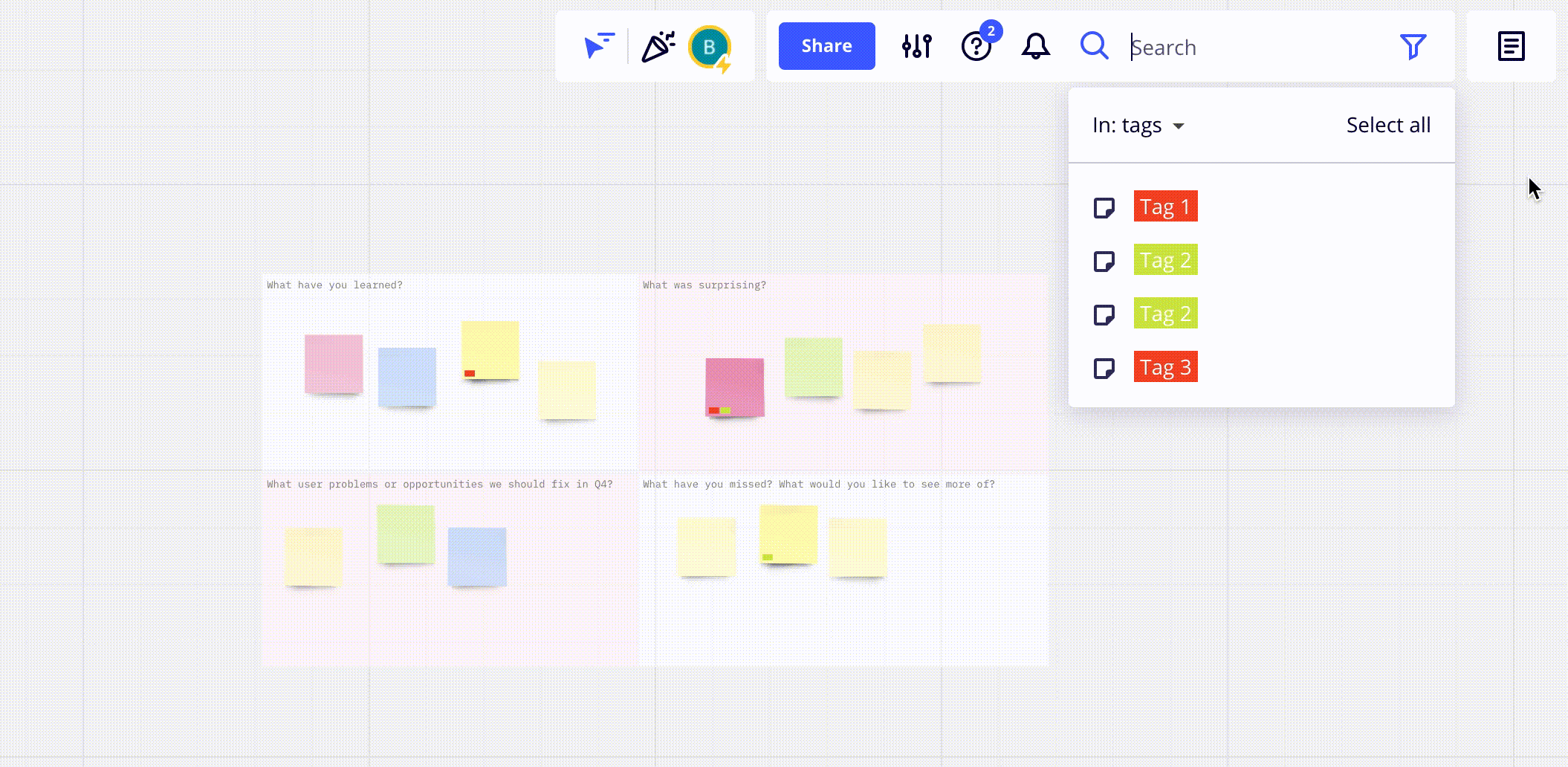Image resolution: width=1568 pixels, height=767 pixels.
Task: Select the Tag 3 result
Action: point(1165,367)
